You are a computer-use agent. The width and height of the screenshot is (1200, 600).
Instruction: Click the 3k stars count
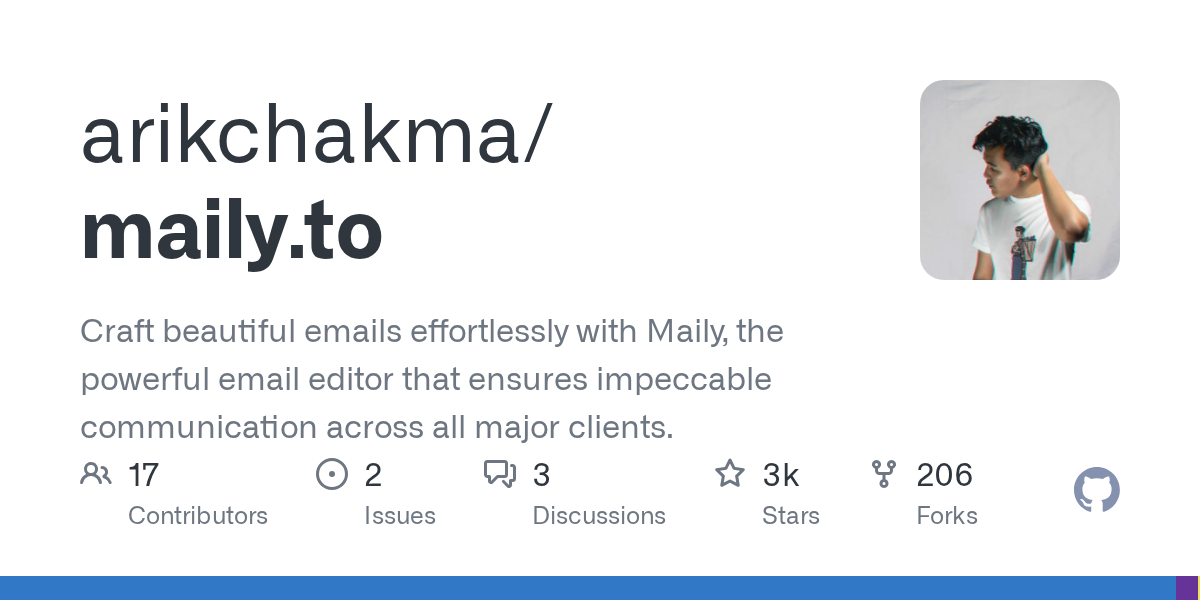coord(781,475)
